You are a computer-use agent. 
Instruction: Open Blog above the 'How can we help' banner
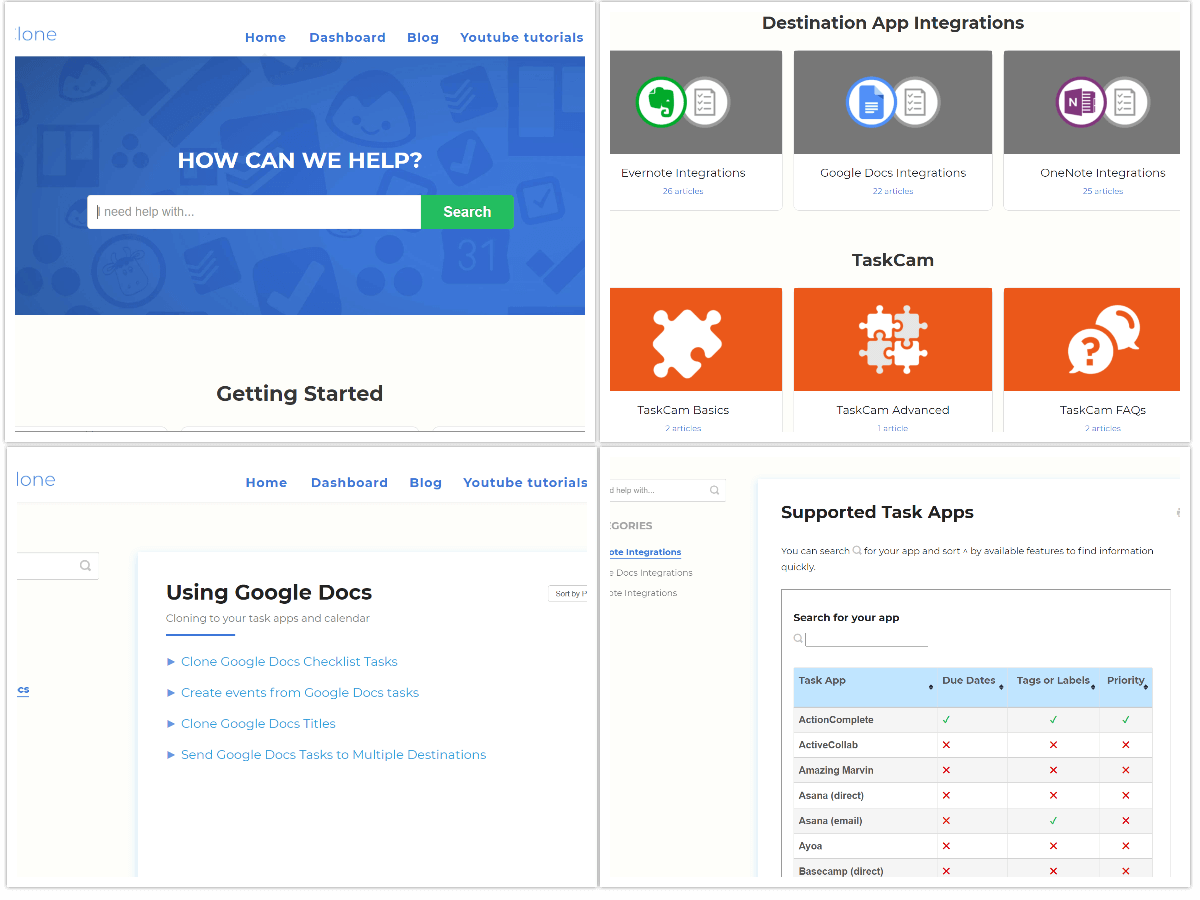[423, 38]
